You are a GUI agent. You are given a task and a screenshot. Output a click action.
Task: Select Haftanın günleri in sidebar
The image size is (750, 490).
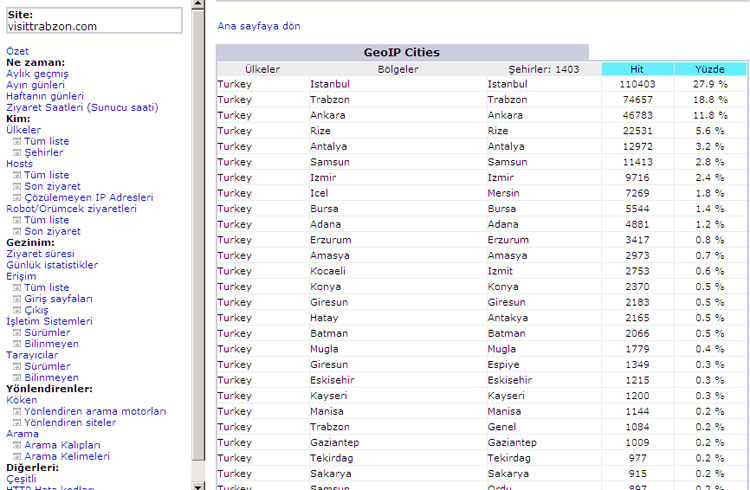click(x=46, y=95)
